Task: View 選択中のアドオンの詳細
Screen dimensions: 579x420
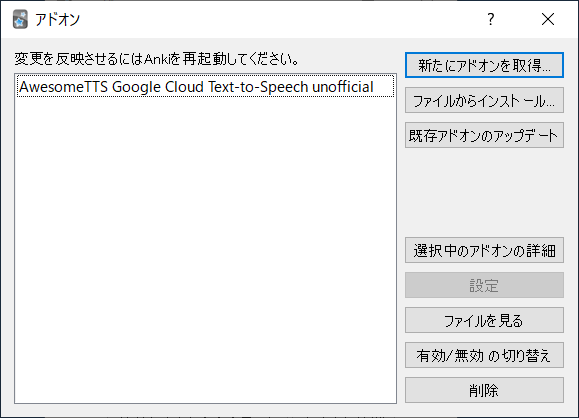Action: 484,250
